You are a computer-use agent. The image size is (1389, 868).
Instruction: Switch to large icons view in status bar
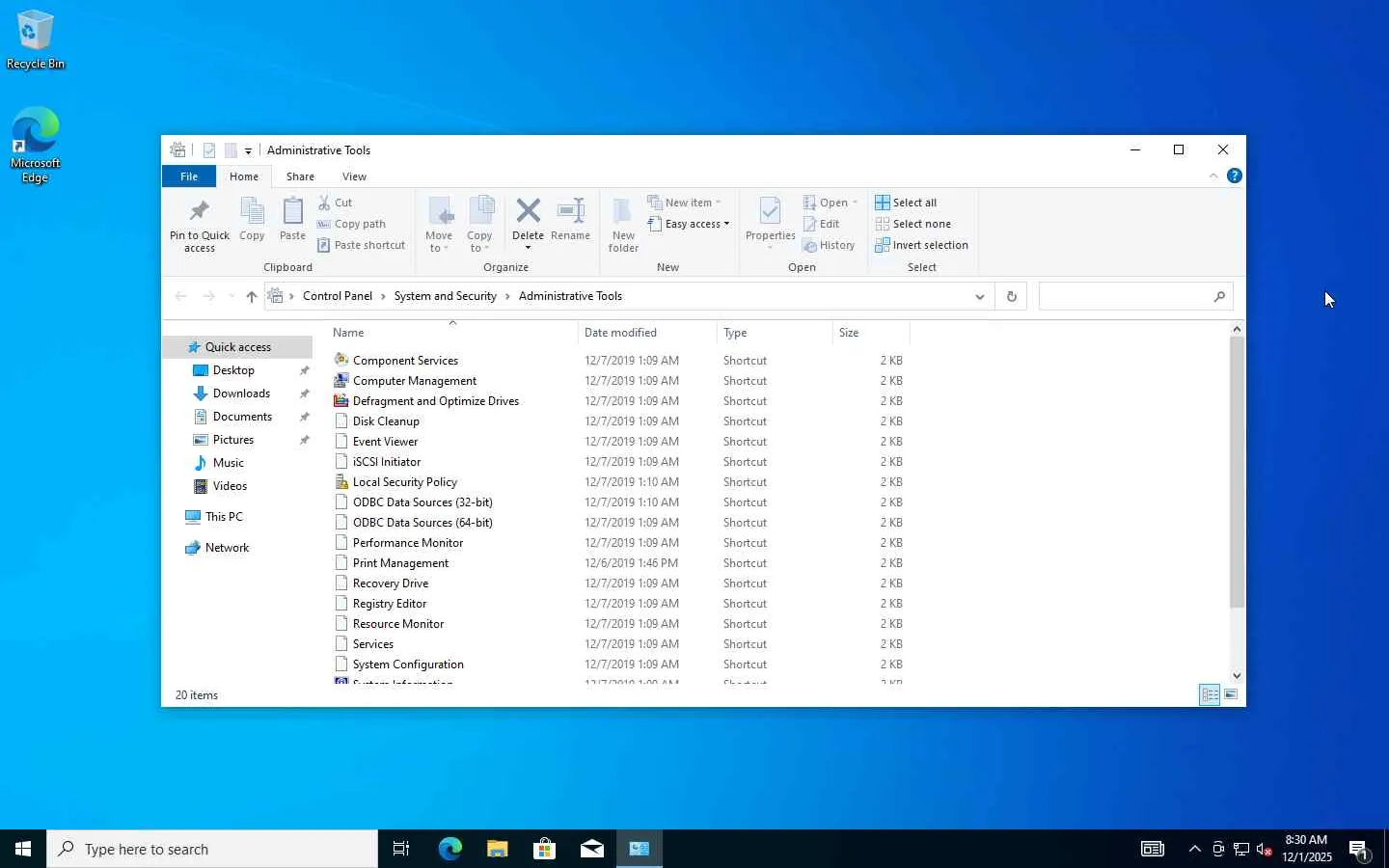pyautogui.click(x=1231, y=694)
